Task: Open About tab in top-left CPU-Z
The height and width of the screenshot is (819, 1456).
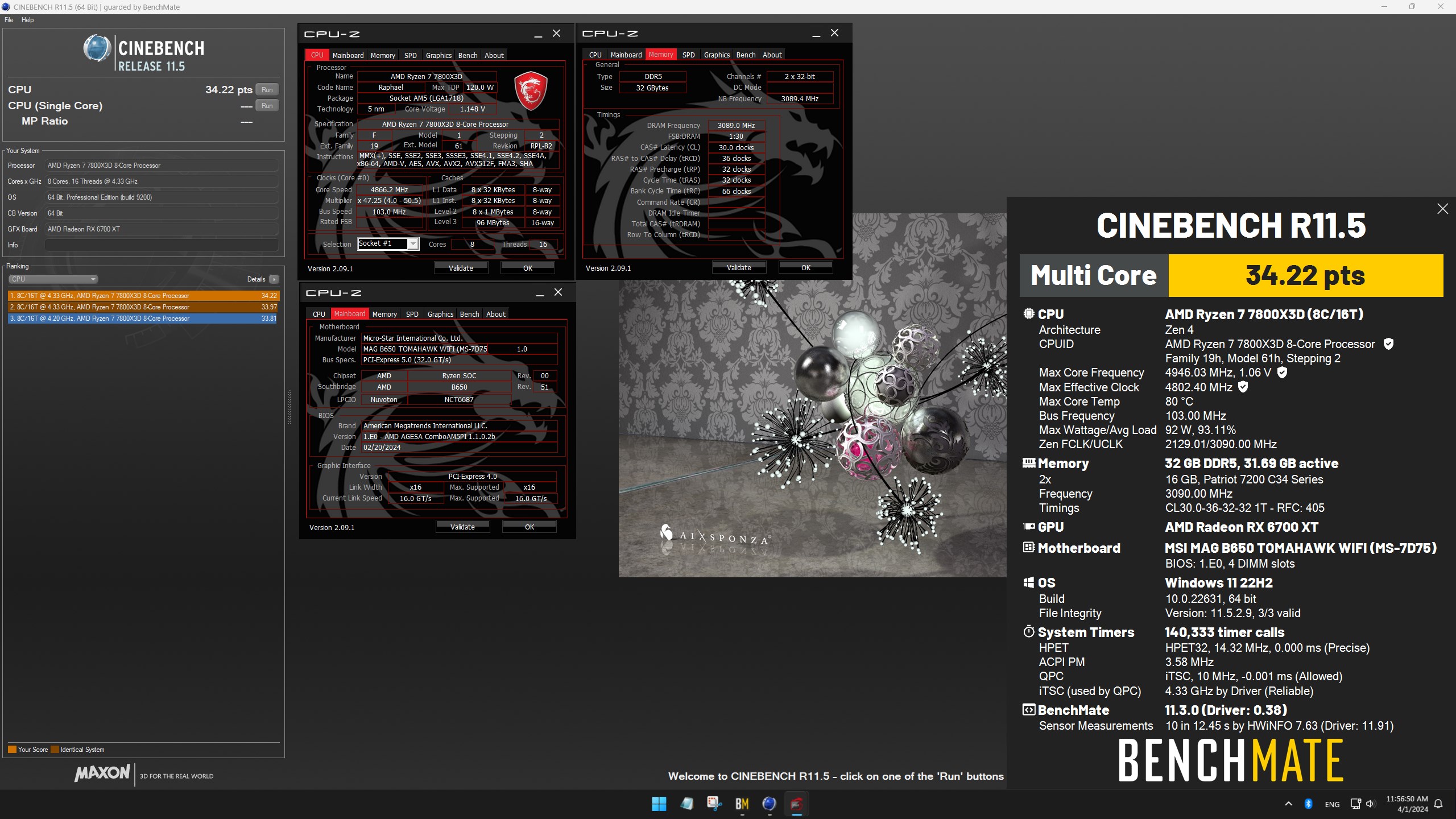Action: (x=494, y=55)
